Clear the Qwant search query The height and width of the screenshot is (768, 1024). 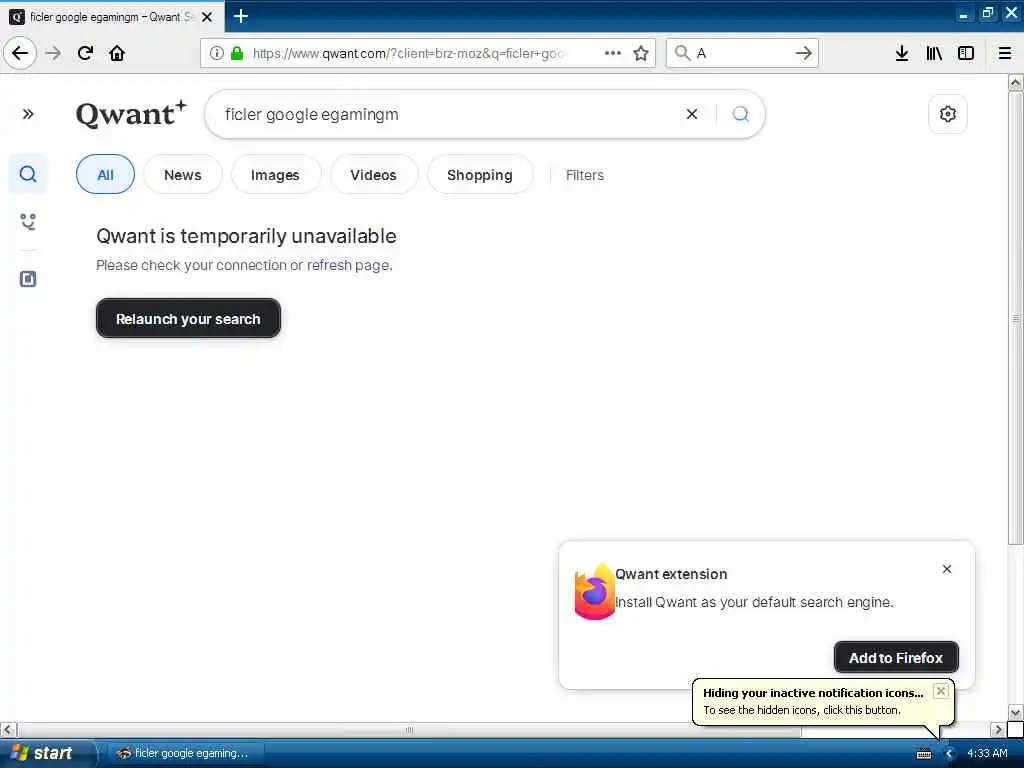692,114
